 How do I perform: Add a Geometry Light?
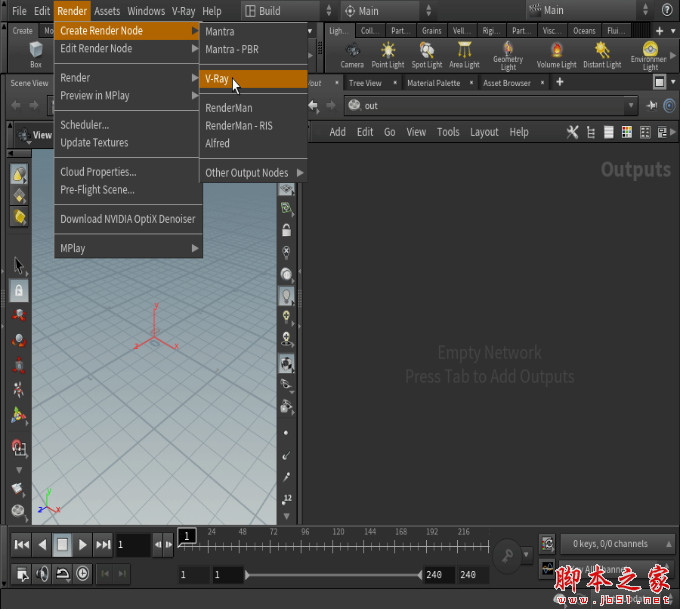pyautogui.click(x=508, y=56)
